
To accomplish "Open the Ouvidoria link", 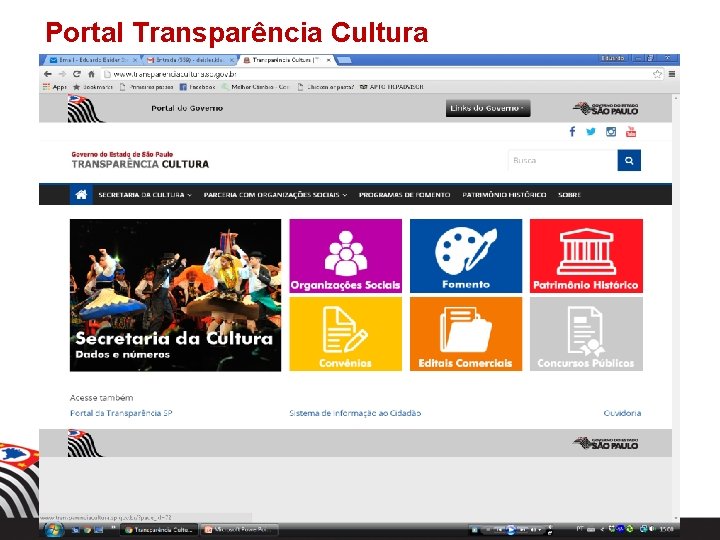I will (x=622, y=413).
